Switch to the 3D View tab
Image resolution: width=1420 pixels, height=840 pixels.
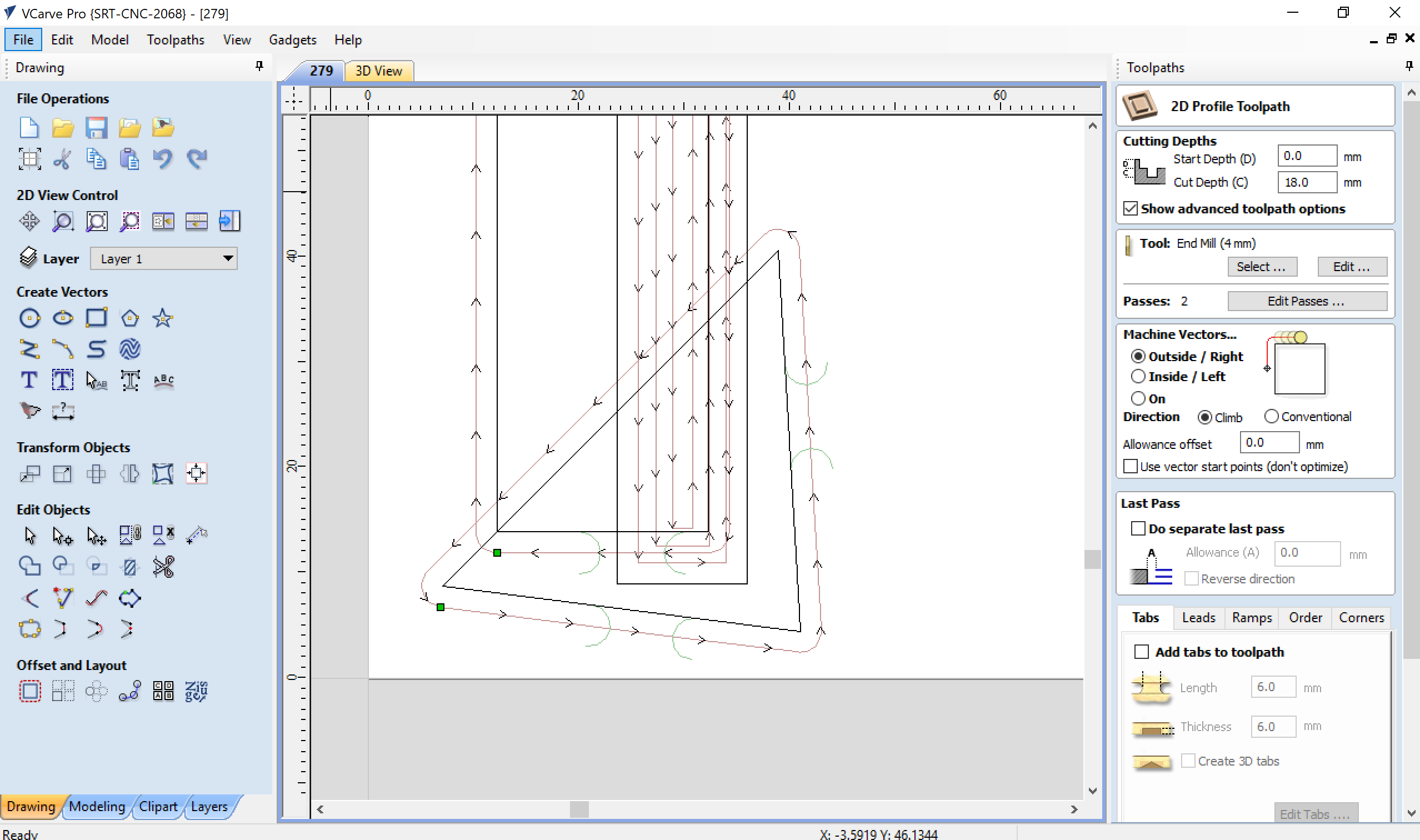coord(379,71)
